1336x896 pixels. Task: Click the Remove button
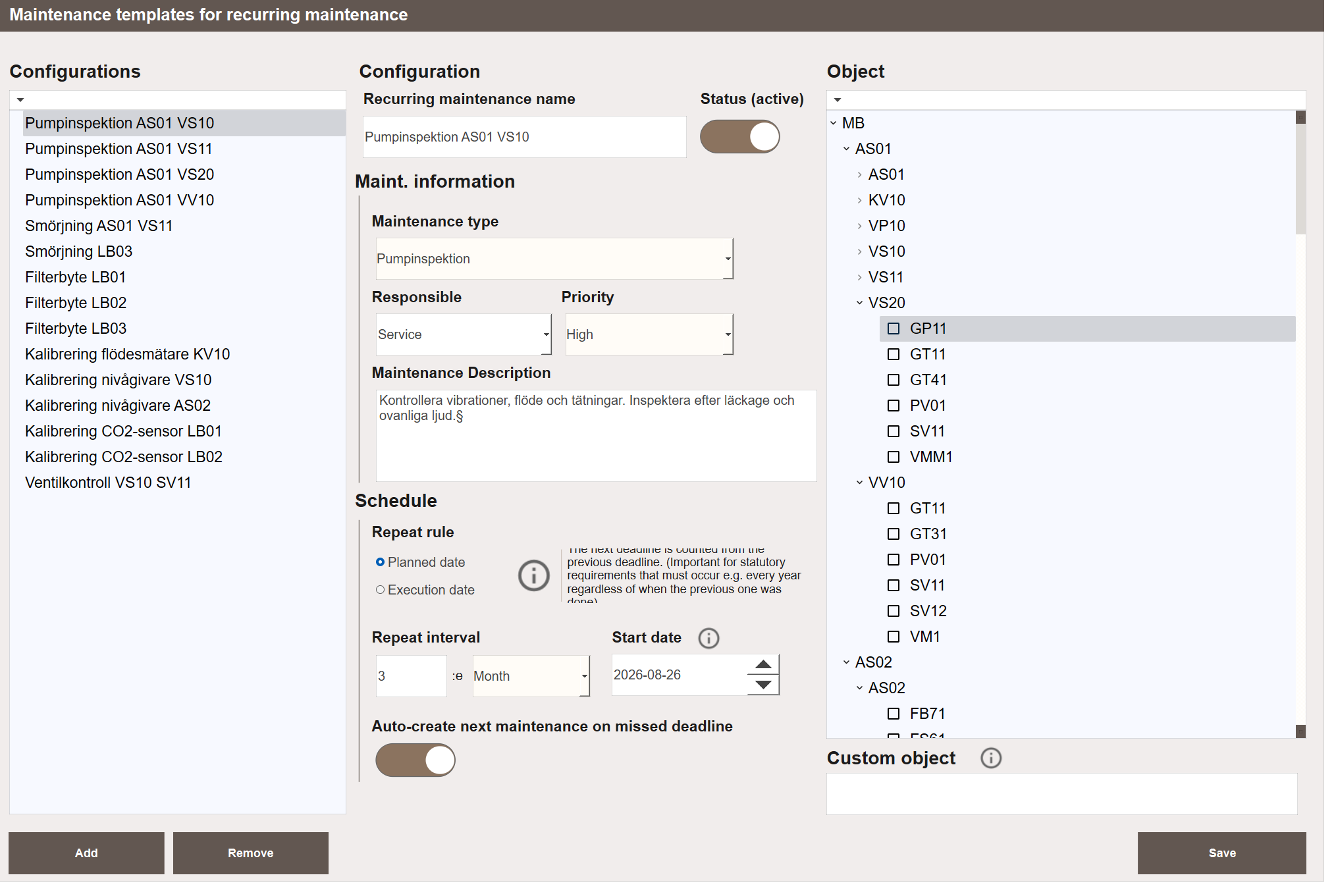(x=251, y=853)
